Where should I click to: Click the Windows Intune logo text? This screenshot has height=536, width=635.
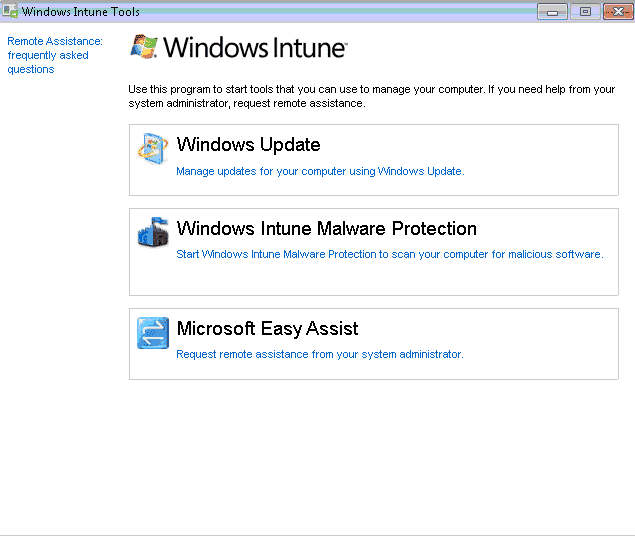(x=255, y=47)
